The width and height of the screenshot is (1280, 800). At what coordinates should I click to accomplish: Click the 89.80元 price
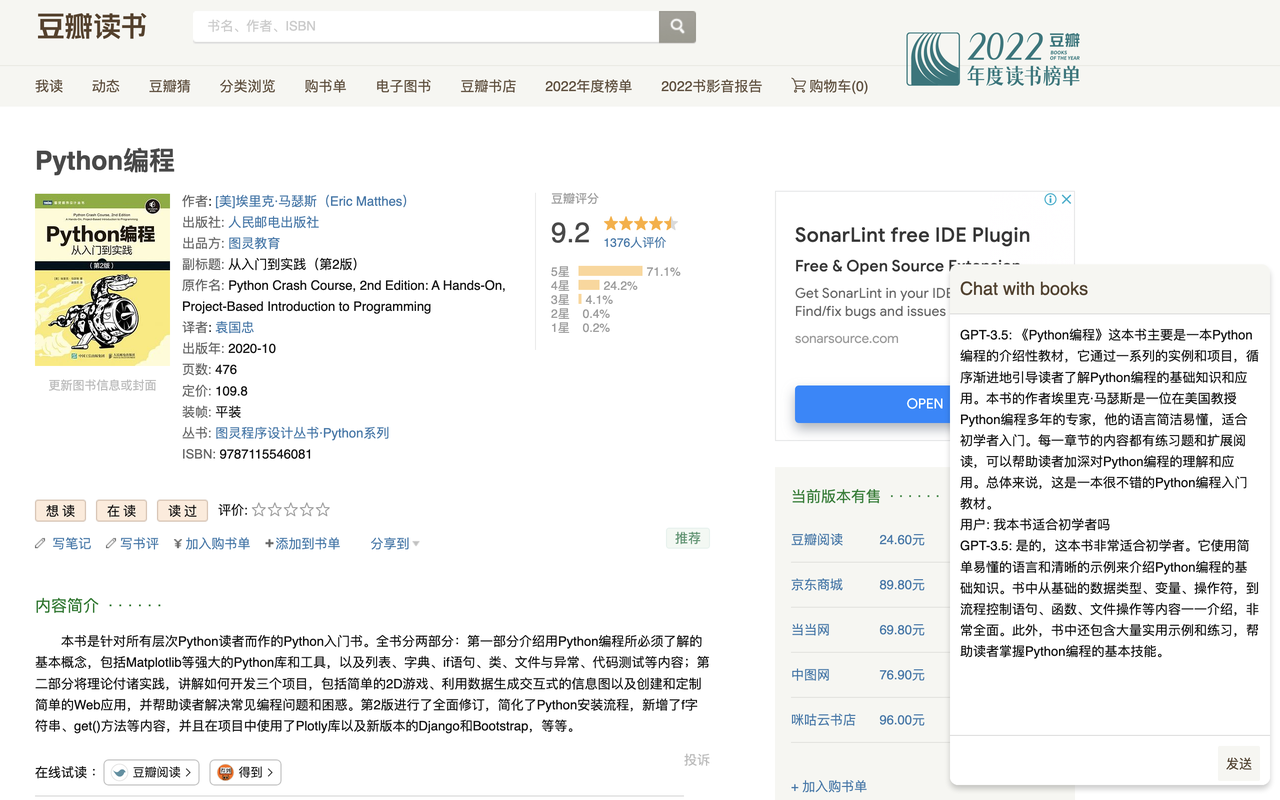pos(902,584)
